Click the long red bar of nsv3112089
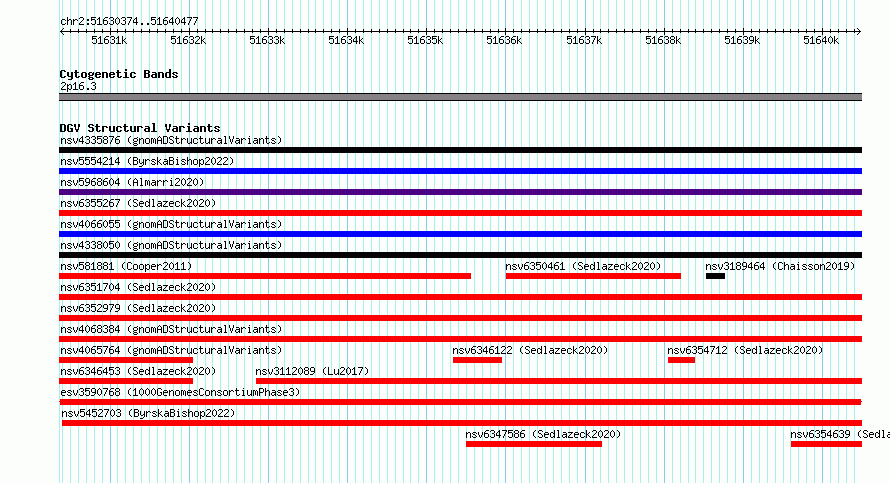The image size is (890, 483). click(x=559, y=381)
